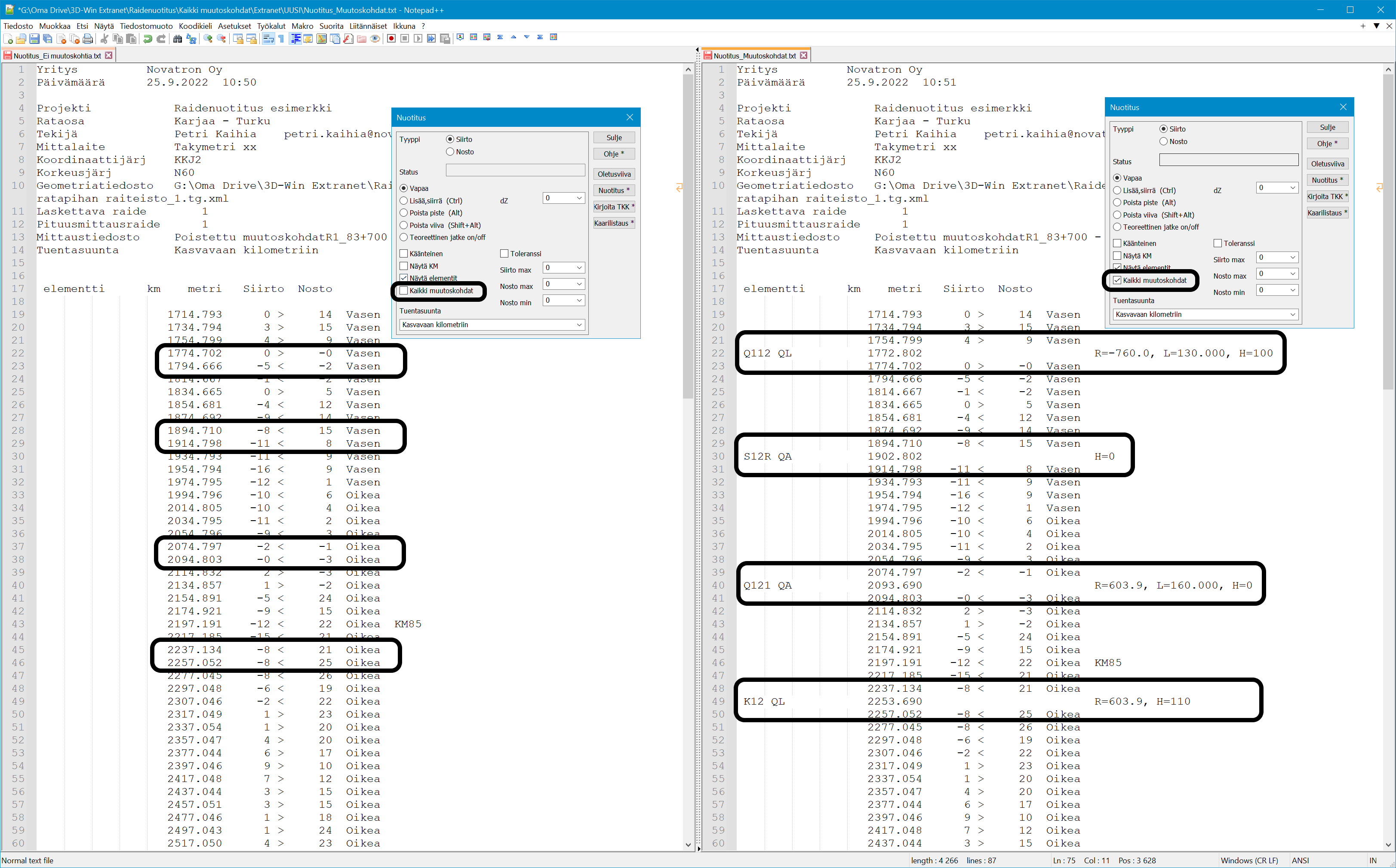
Task: Click the Copy toolbar icon
Action: tap(118, 38)
